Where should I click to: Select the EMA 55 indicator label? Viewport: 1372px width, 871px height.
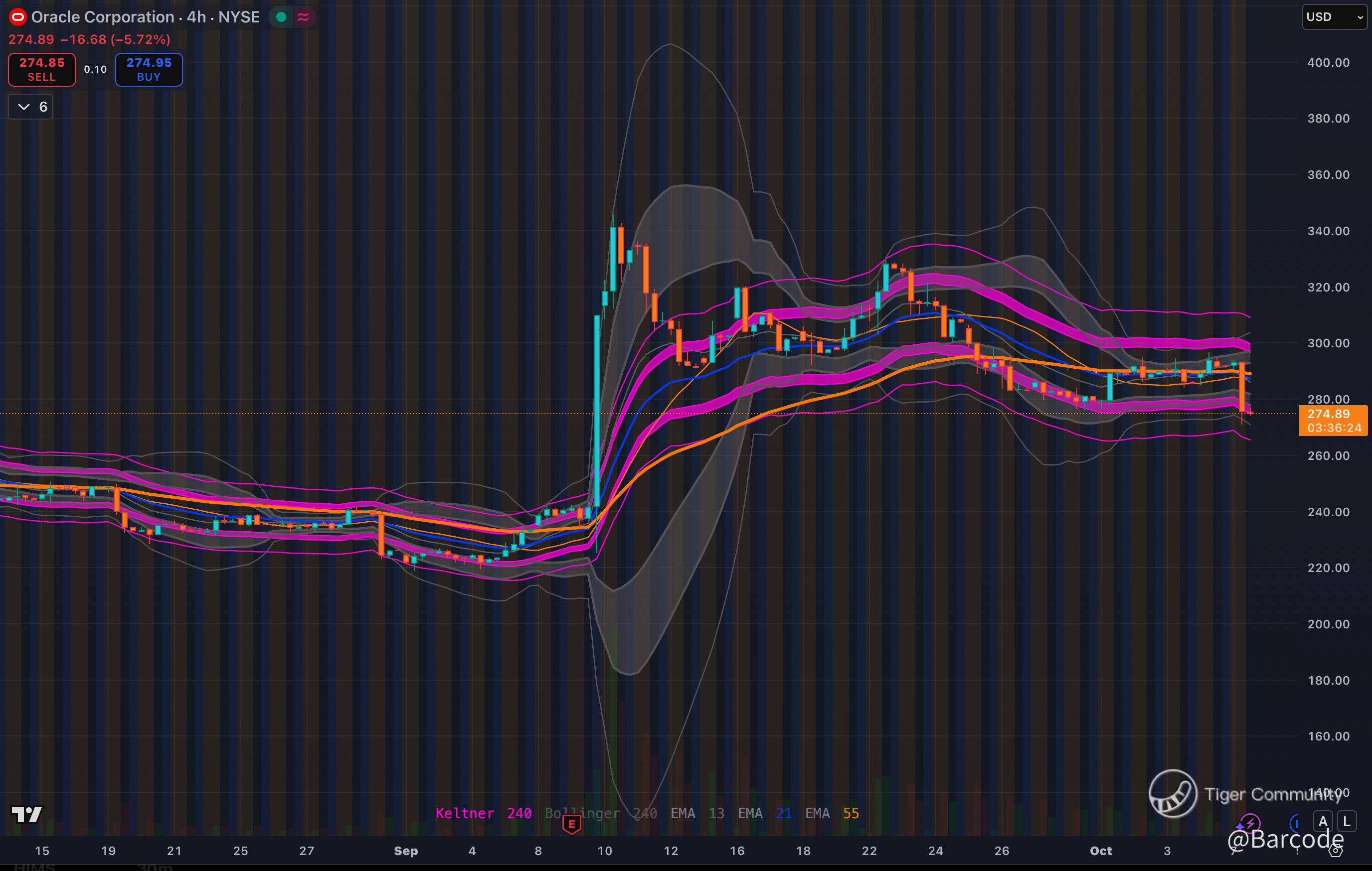pyautogui.click(x=832, y=813)
